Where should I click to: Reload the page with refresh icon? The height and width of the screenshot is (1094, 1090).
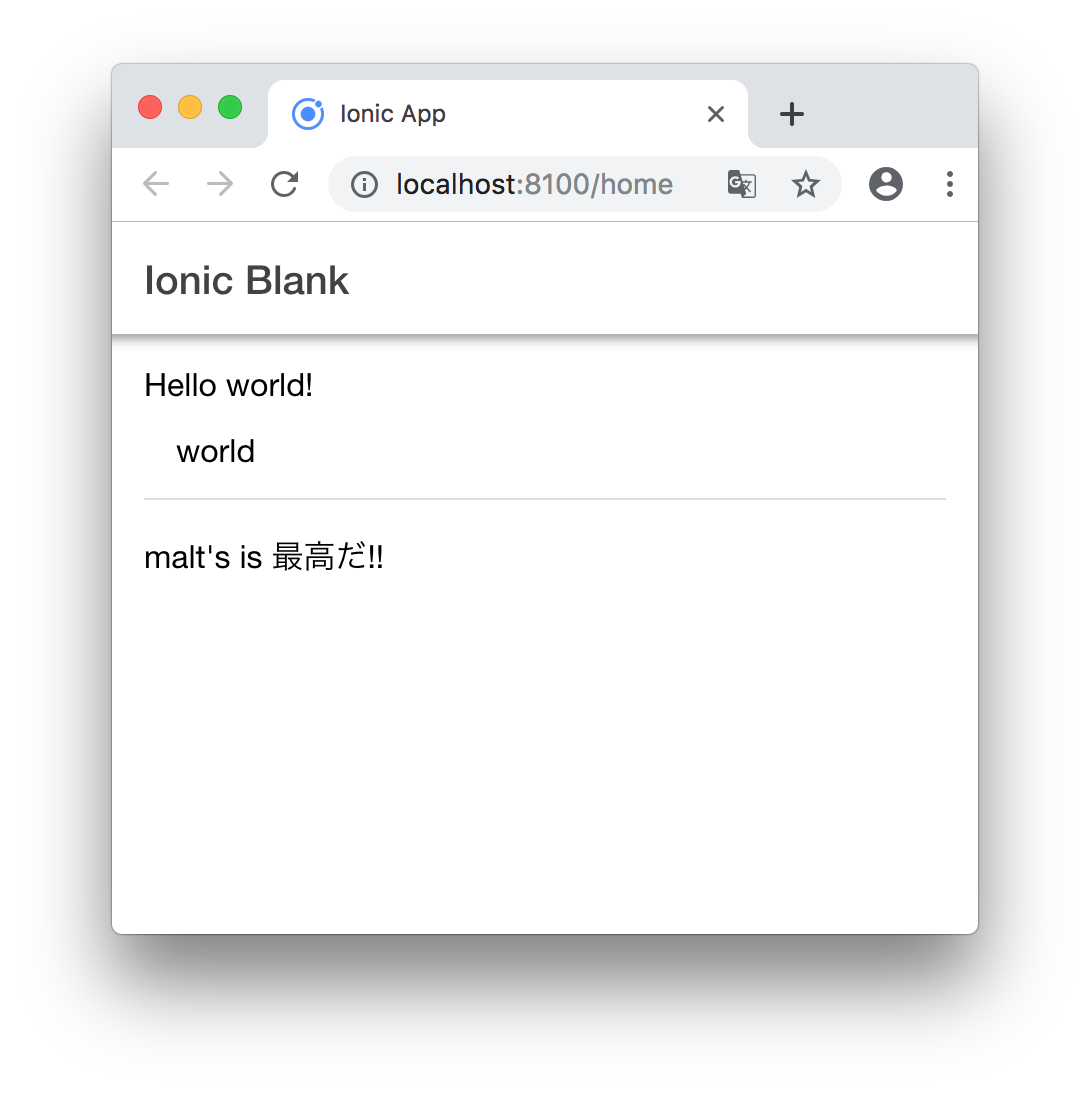pos(285,184)
